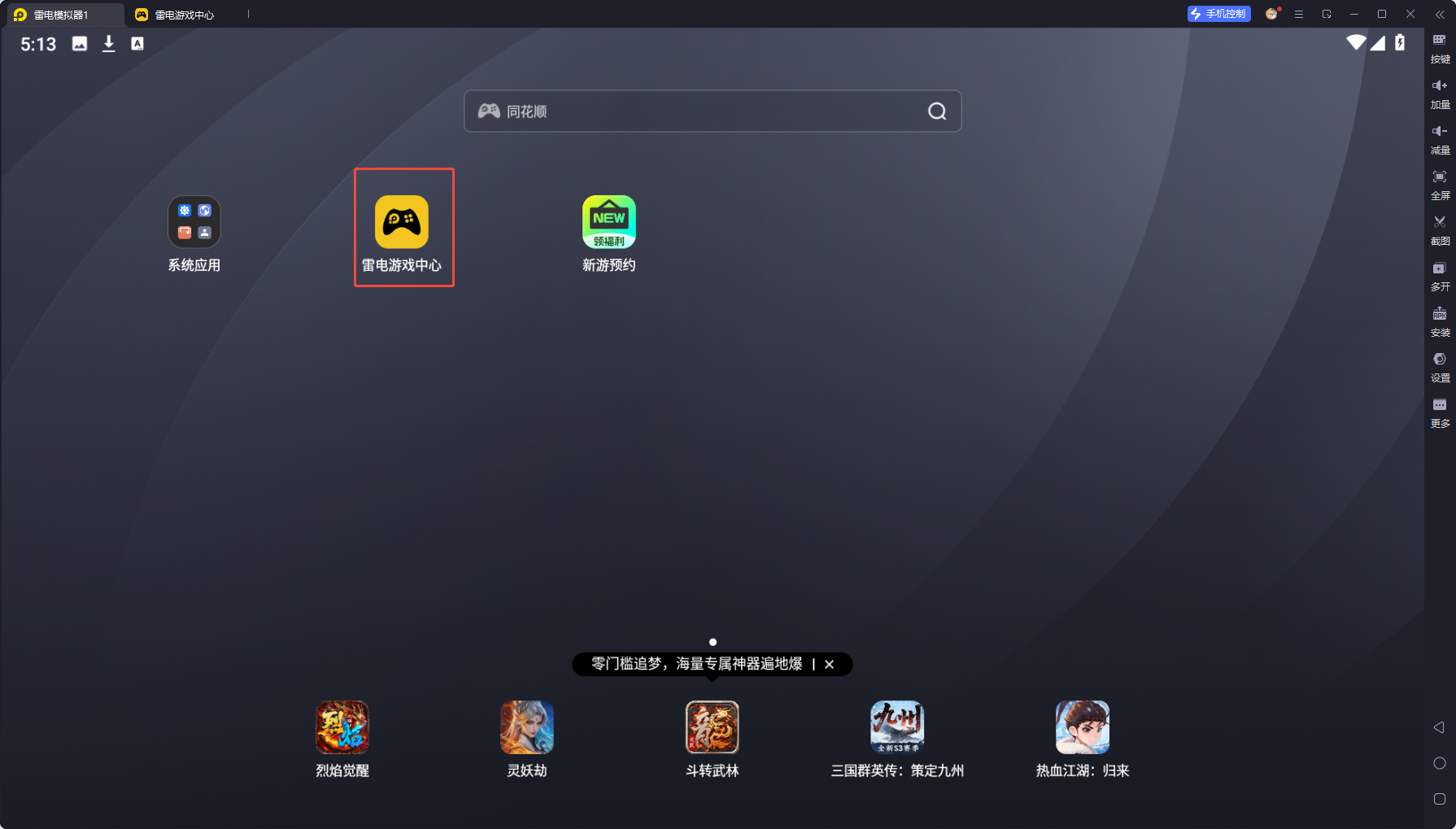Click the 同花顺 search input field
The width and height of the screenshot is (1456, 829).
pos(713,111)
